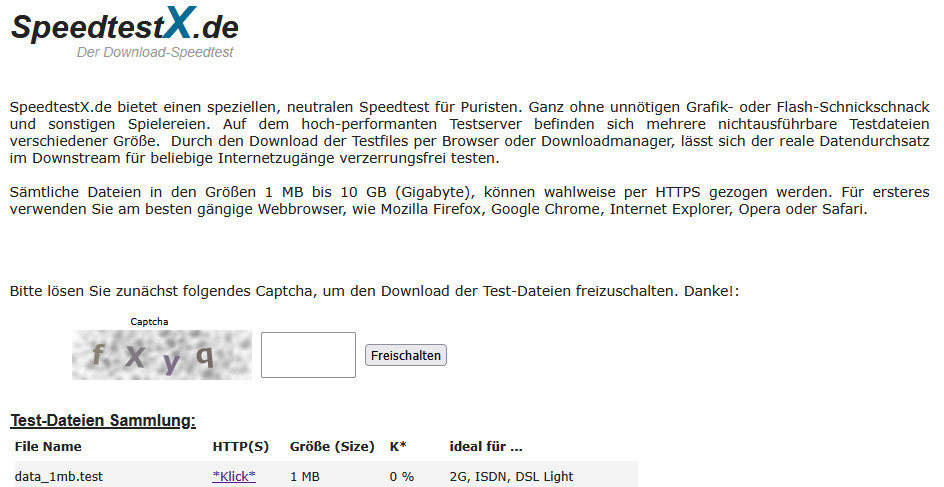Click the "2G, ISDN, DSL Light" cell
944x487 pixels.
[x=512, y=476]
